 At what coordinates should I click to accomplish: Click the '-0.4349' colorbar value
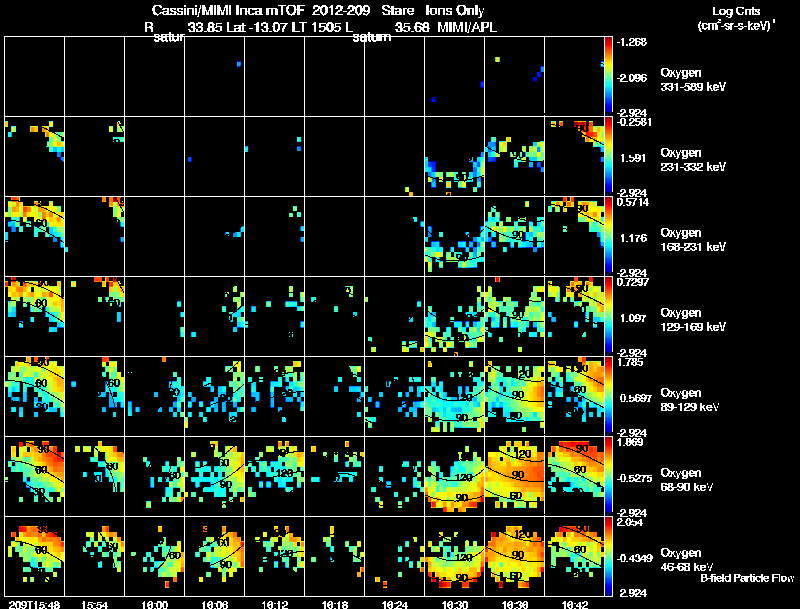tap(635, 559)
